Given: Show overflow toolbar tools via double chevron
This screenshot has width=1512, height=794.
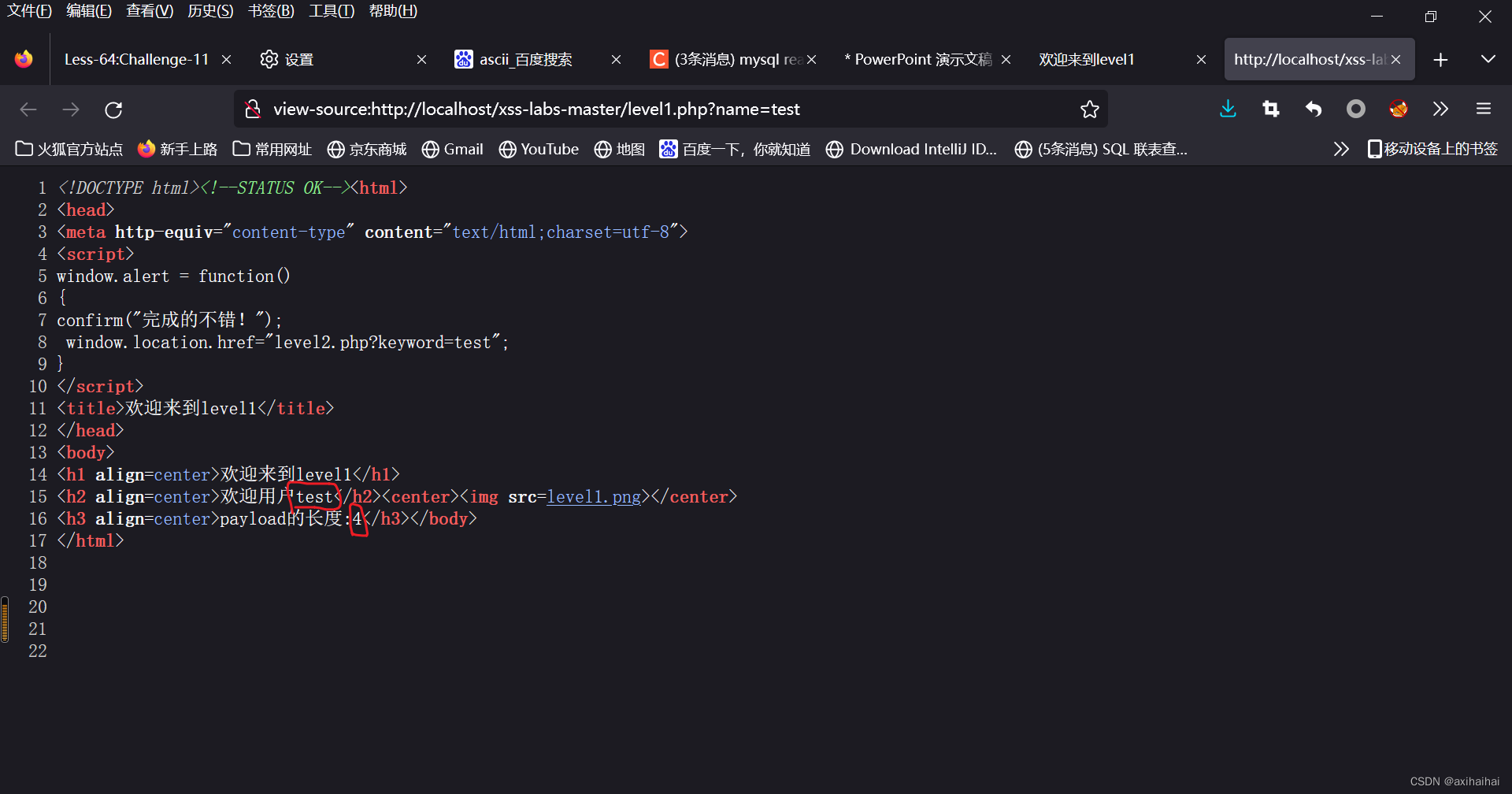Looking at the screenshot, I should pos(1441,109).
